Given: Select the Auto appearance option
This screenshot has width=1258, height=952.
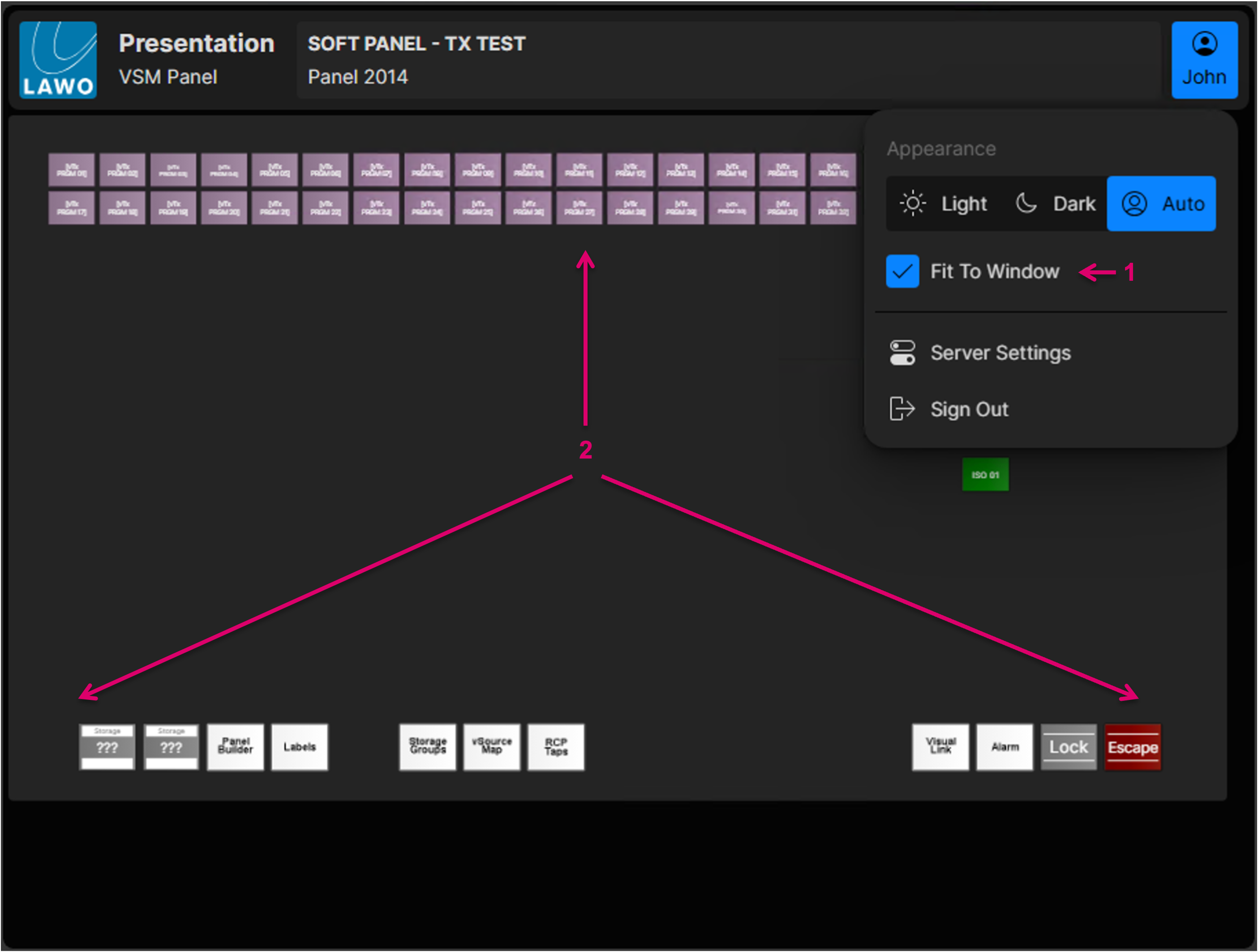Looking at the screenshot, I should tap(1161, 204).
